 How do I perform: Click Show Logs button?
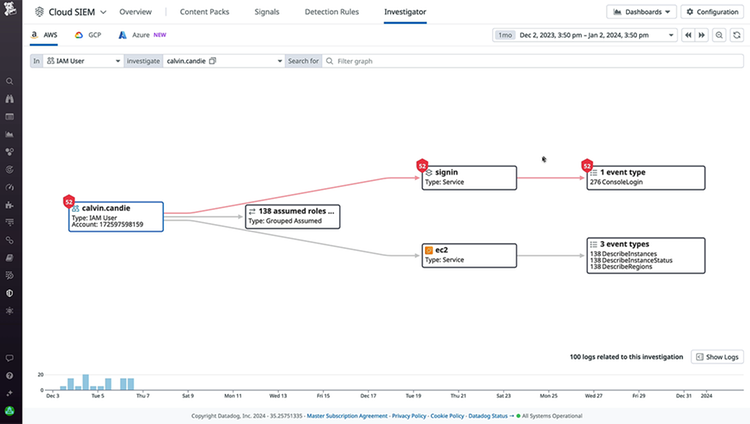point(717,357)
